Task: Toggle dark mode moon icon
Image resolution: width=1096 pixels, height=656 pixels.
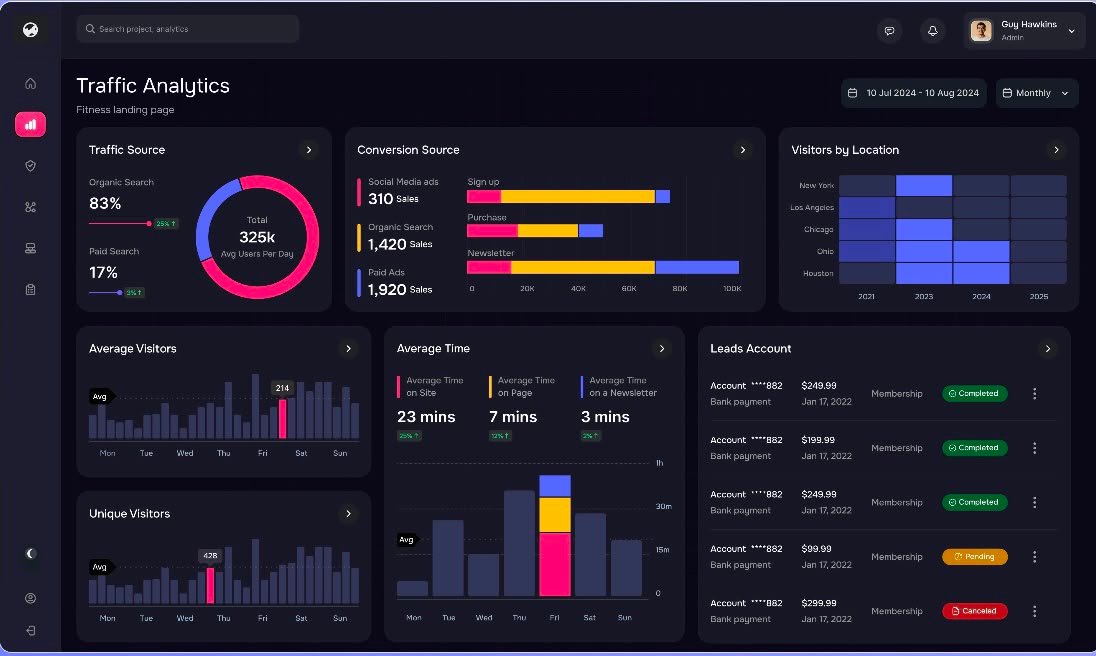Action: [30, 553]
